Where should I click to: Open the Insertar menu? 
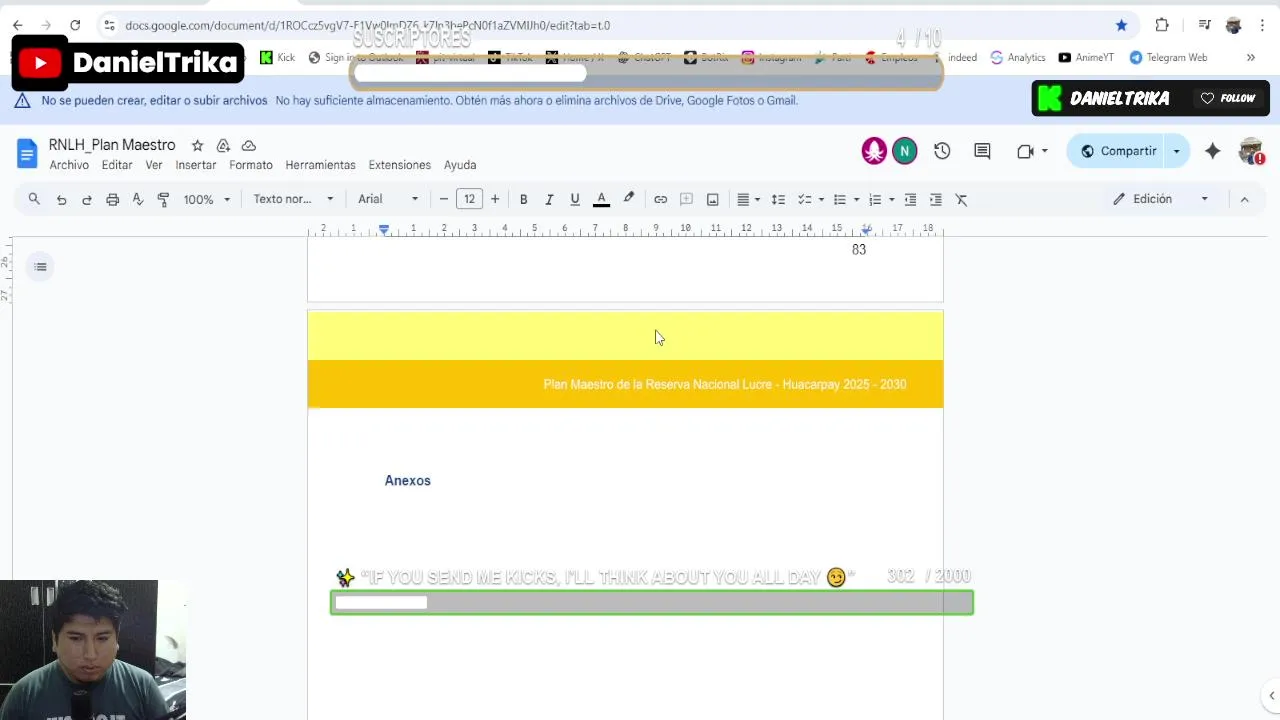pyautogui.click(x=196, y=165)
